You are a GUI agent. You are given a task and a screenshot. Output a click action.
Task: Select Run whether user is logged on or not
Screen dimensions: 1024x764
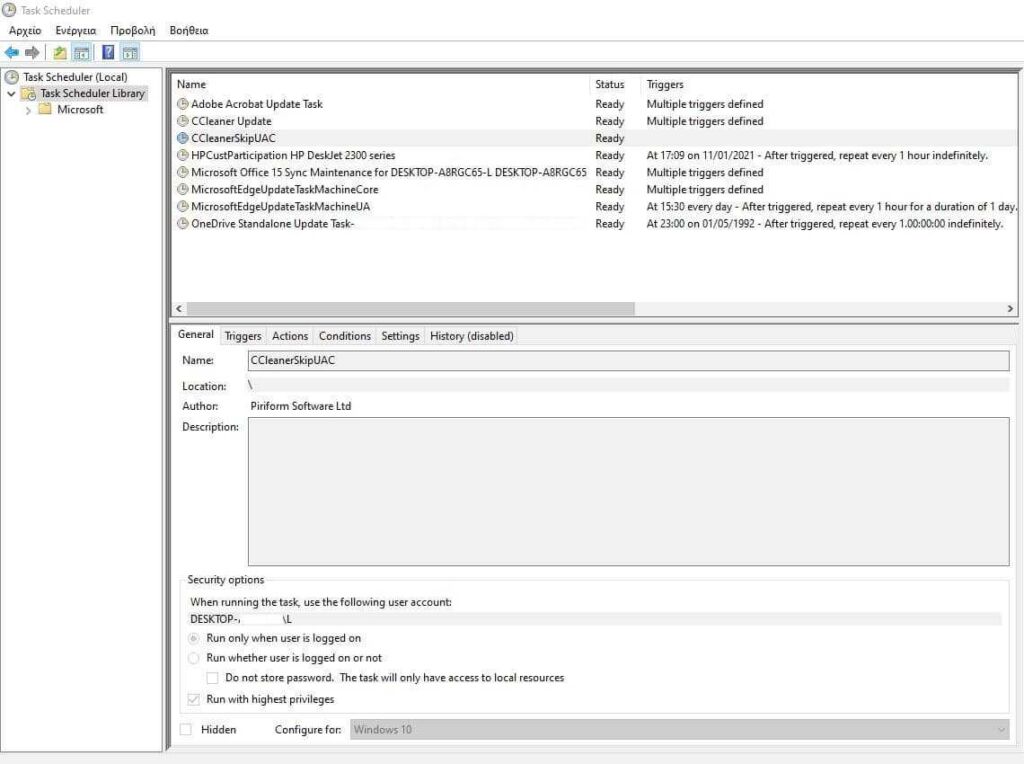coord(193,658)
